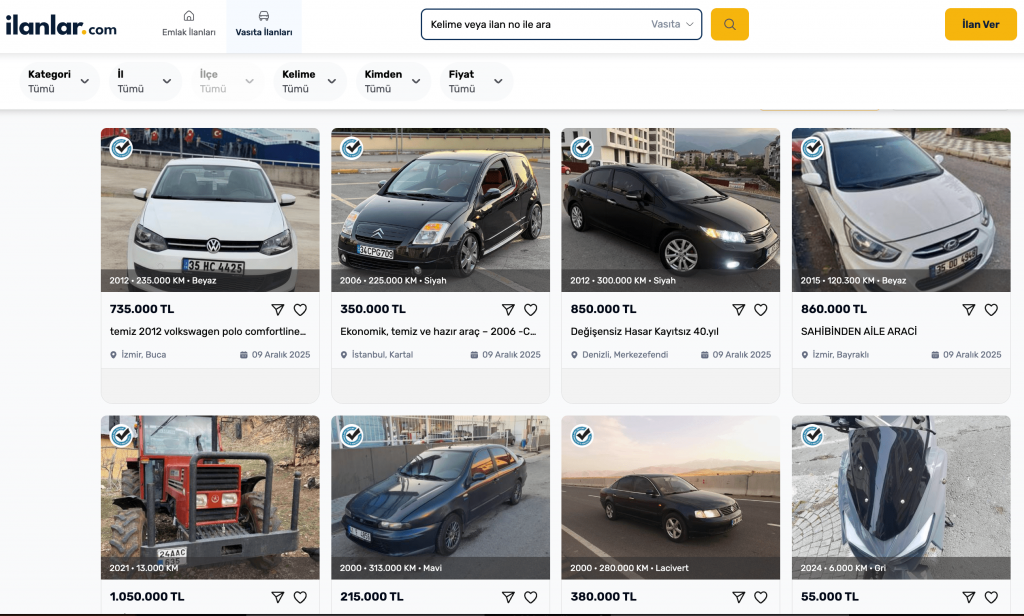Share the 850.000 TL black Honda listing
This screenshot has width=1024, height=616.
tap(738, 310)
